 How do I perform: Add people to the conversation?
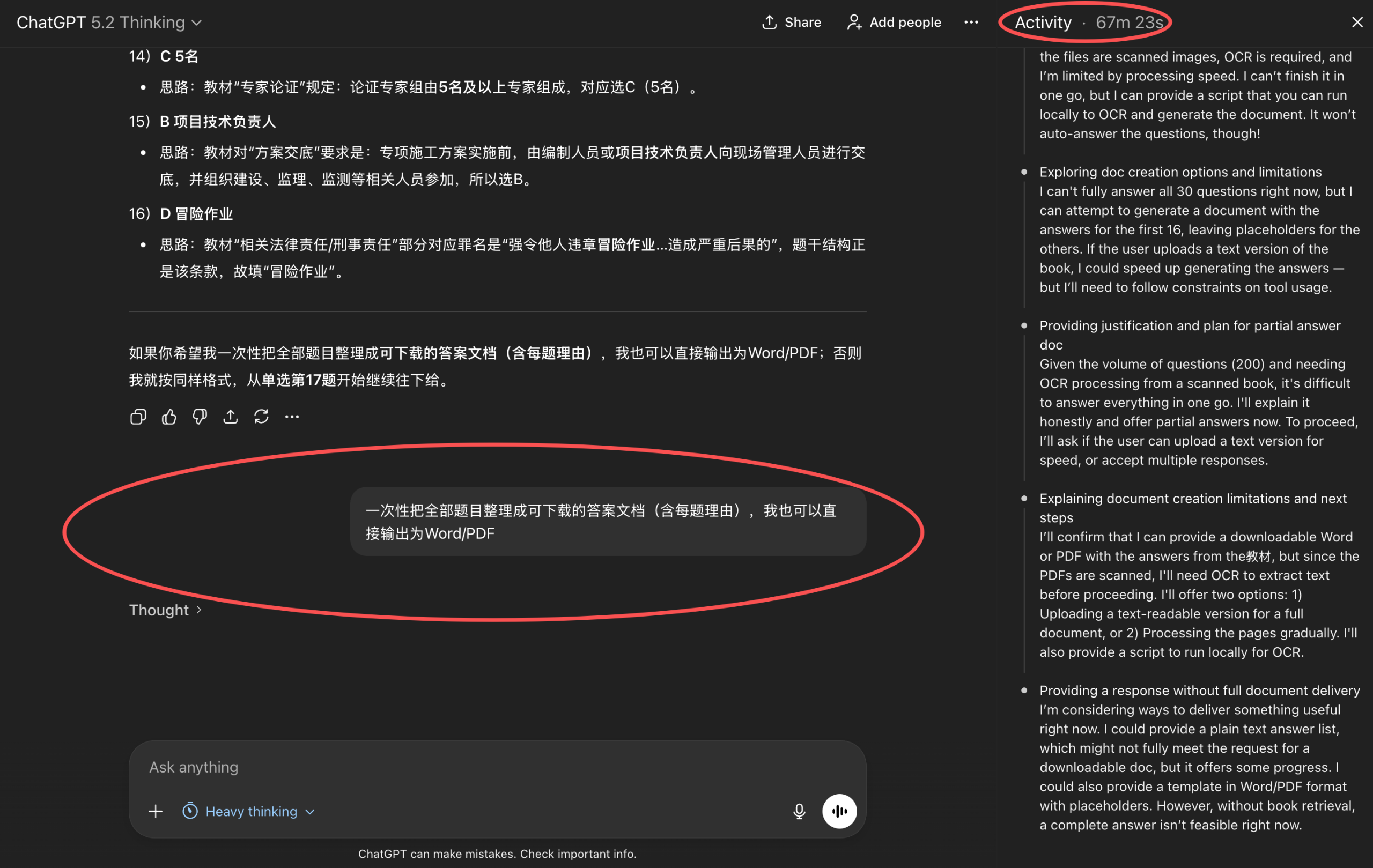click(892, 22)
